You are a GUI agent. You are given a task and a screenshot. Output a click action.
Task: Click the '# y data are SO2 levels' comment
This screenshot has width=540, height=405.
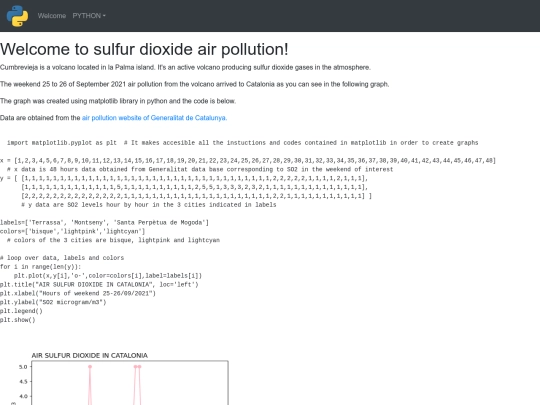pyautogui.click(x=149, y=205)
